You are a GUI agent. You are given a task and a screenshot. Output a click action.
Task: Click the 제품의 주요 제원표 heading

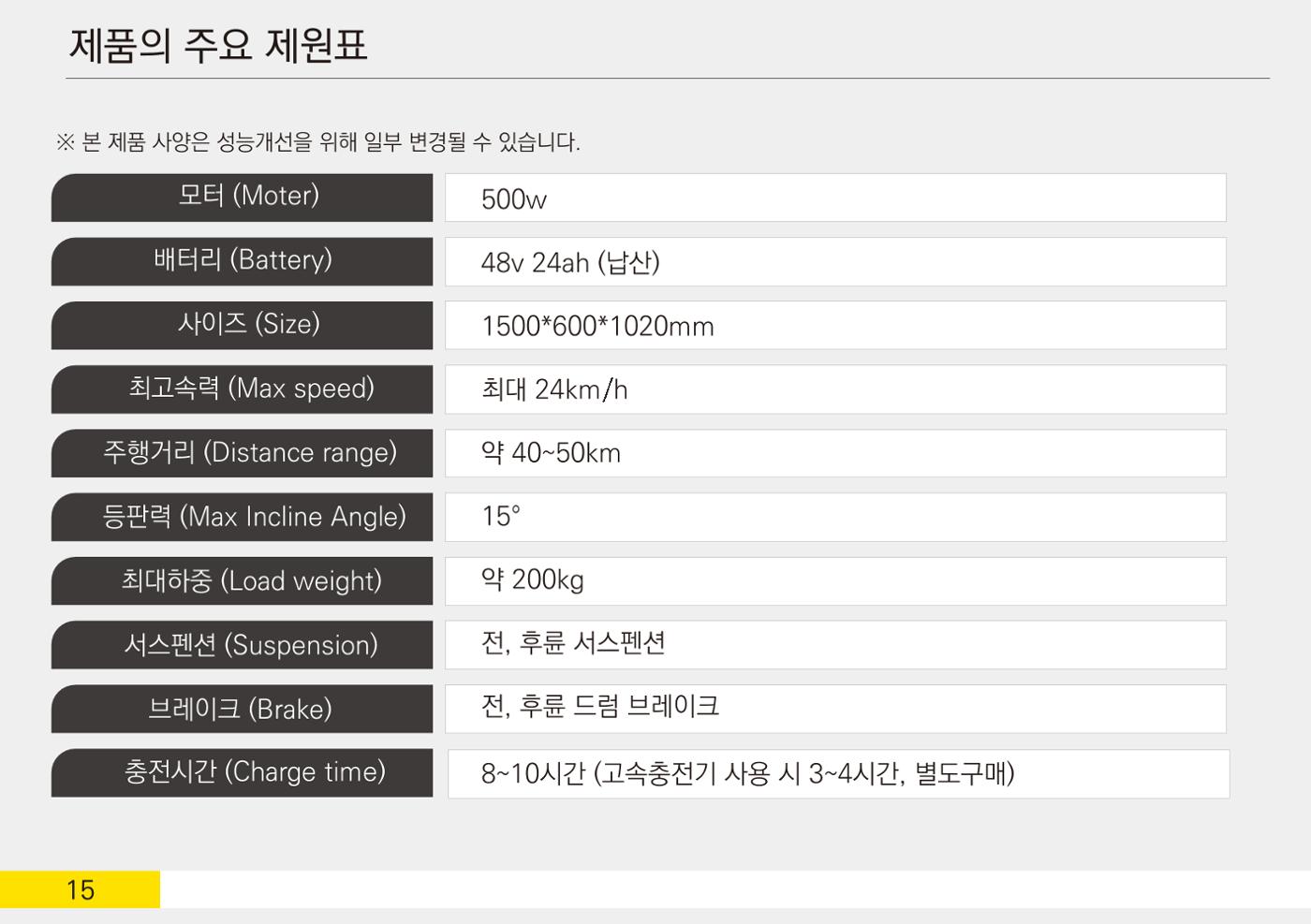(x=218, y=45)
